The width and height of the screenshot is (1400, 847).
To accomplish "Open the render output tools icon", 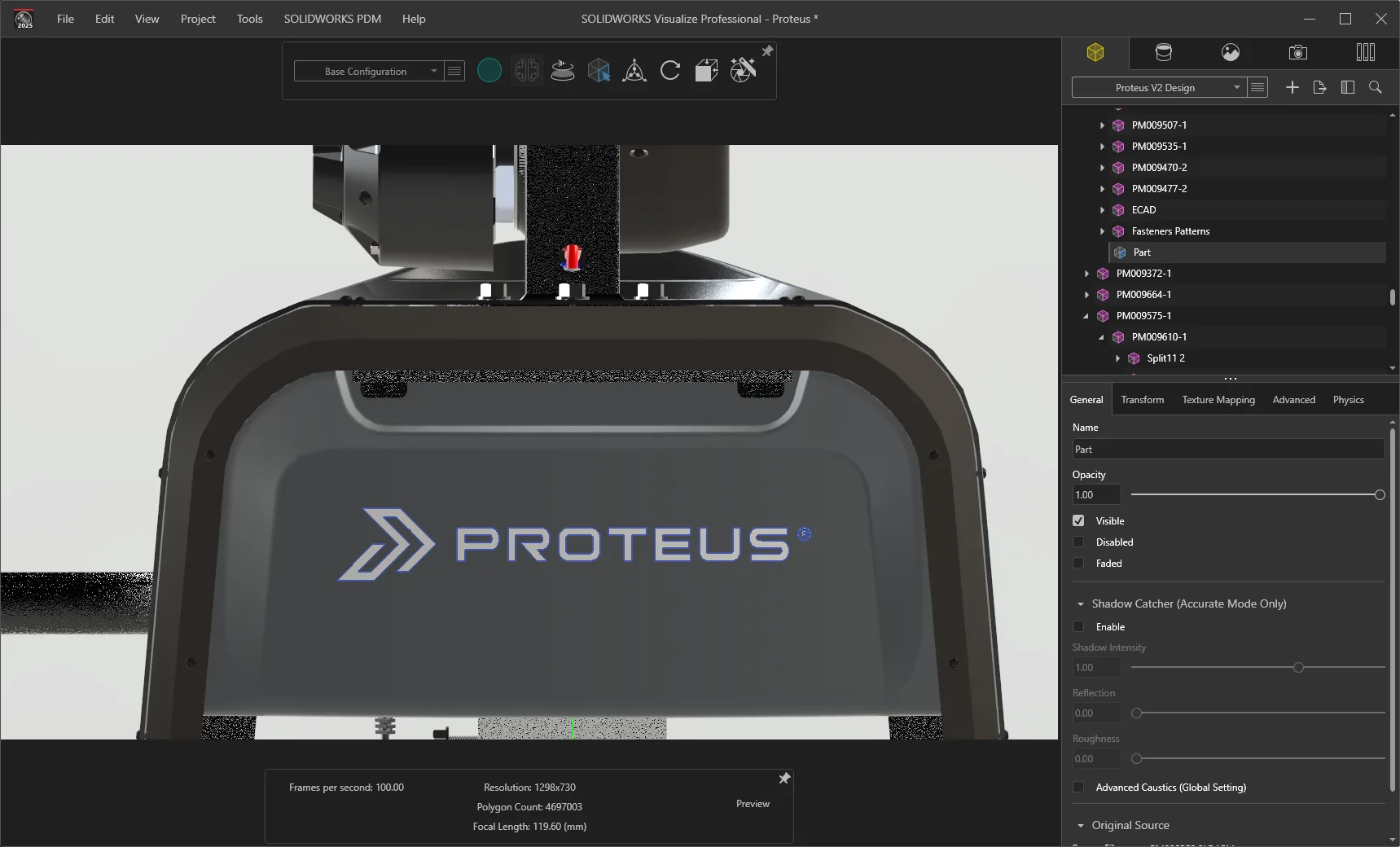I will pos(743,71).
